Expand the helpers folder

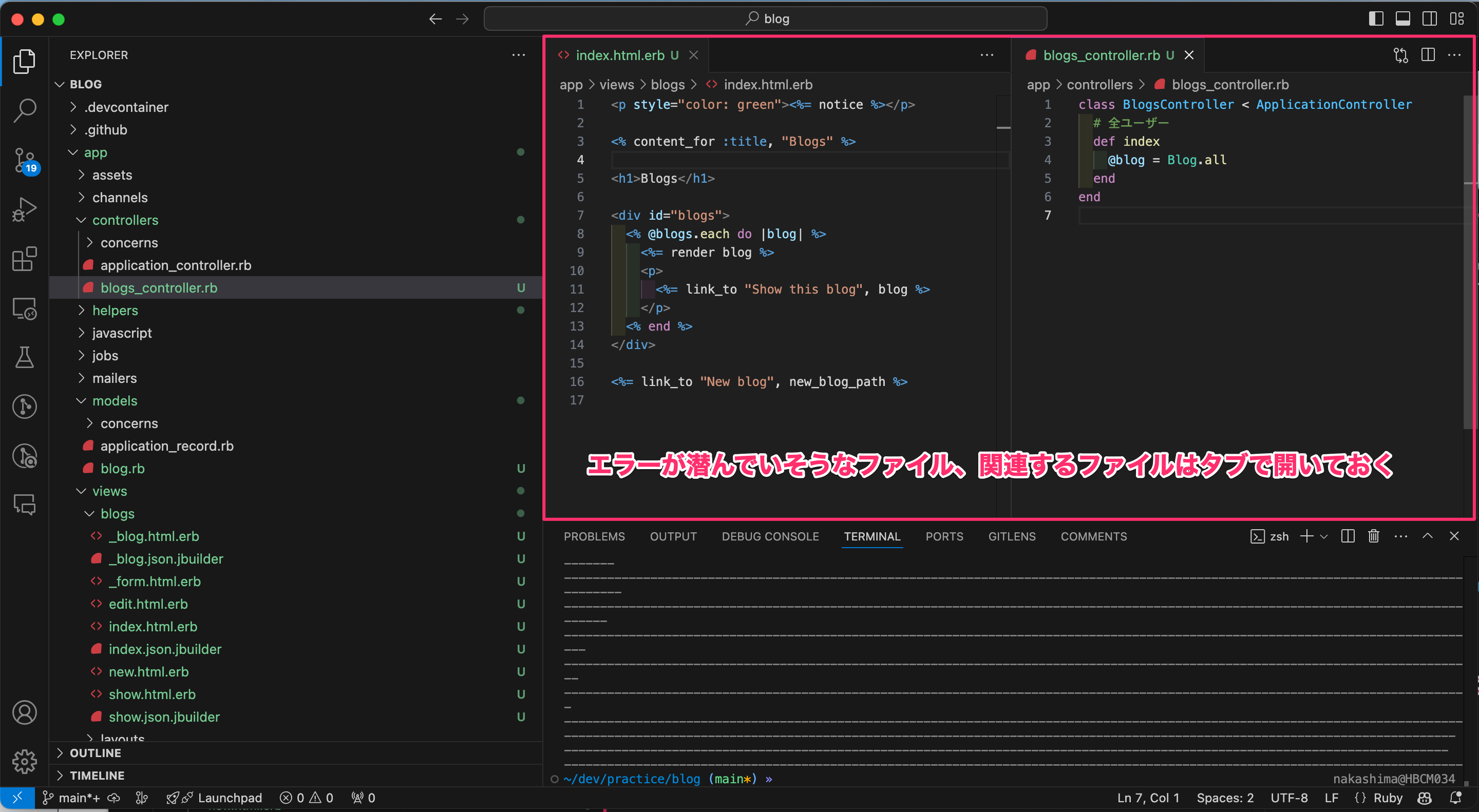(x=115, y=311)
